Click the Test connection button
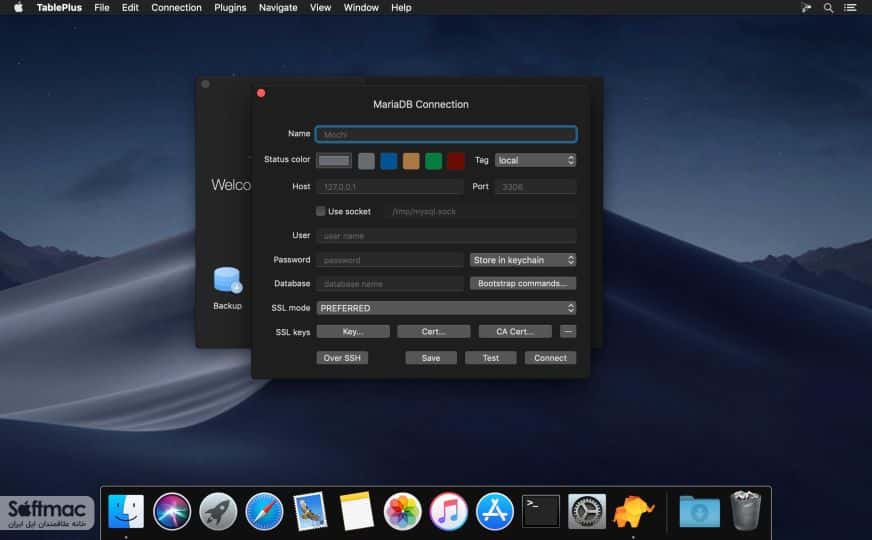The image size is (872, 540). 490,358
